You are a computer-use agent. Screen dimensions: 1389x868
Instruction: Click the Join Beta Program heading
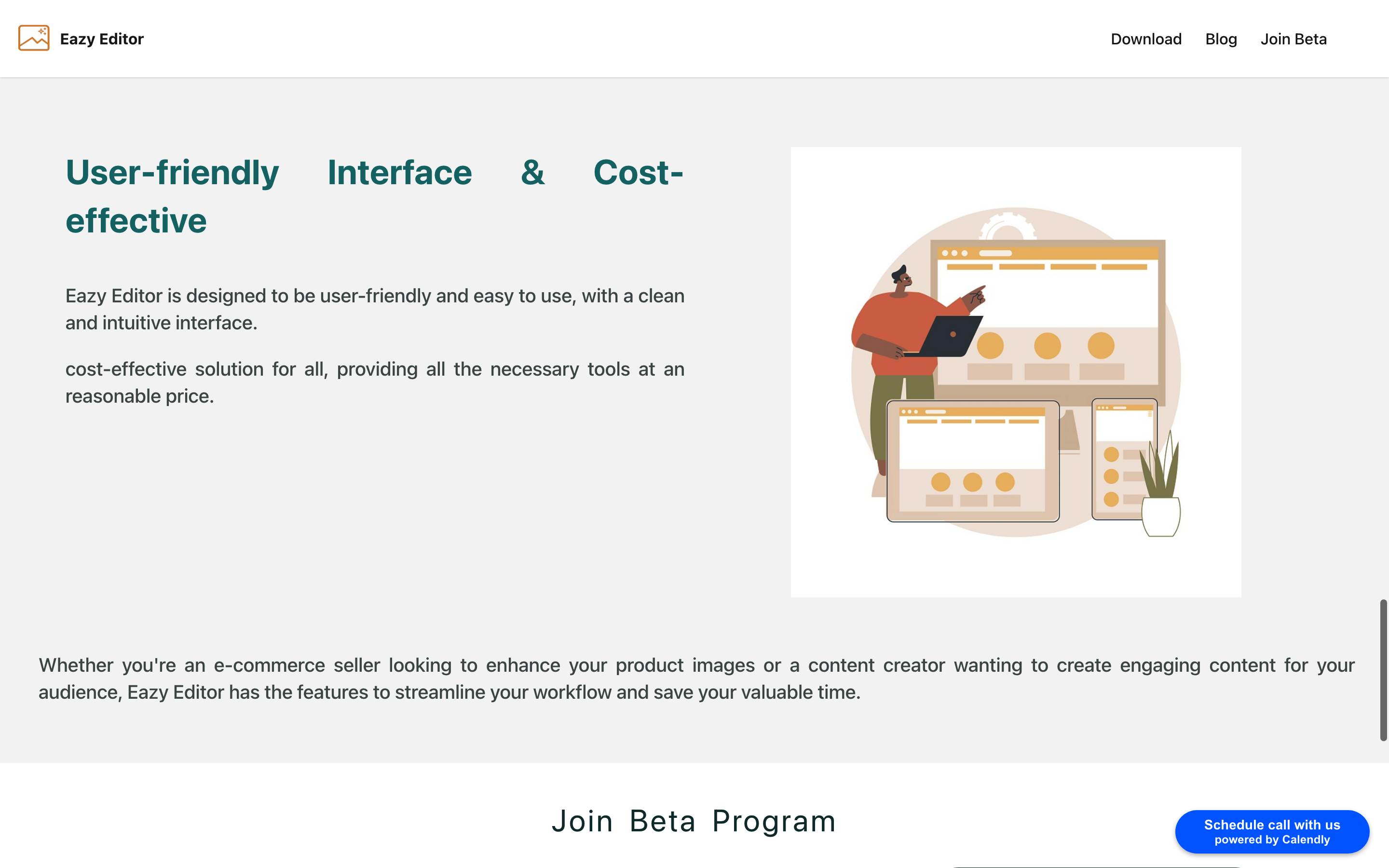(694, 821)
